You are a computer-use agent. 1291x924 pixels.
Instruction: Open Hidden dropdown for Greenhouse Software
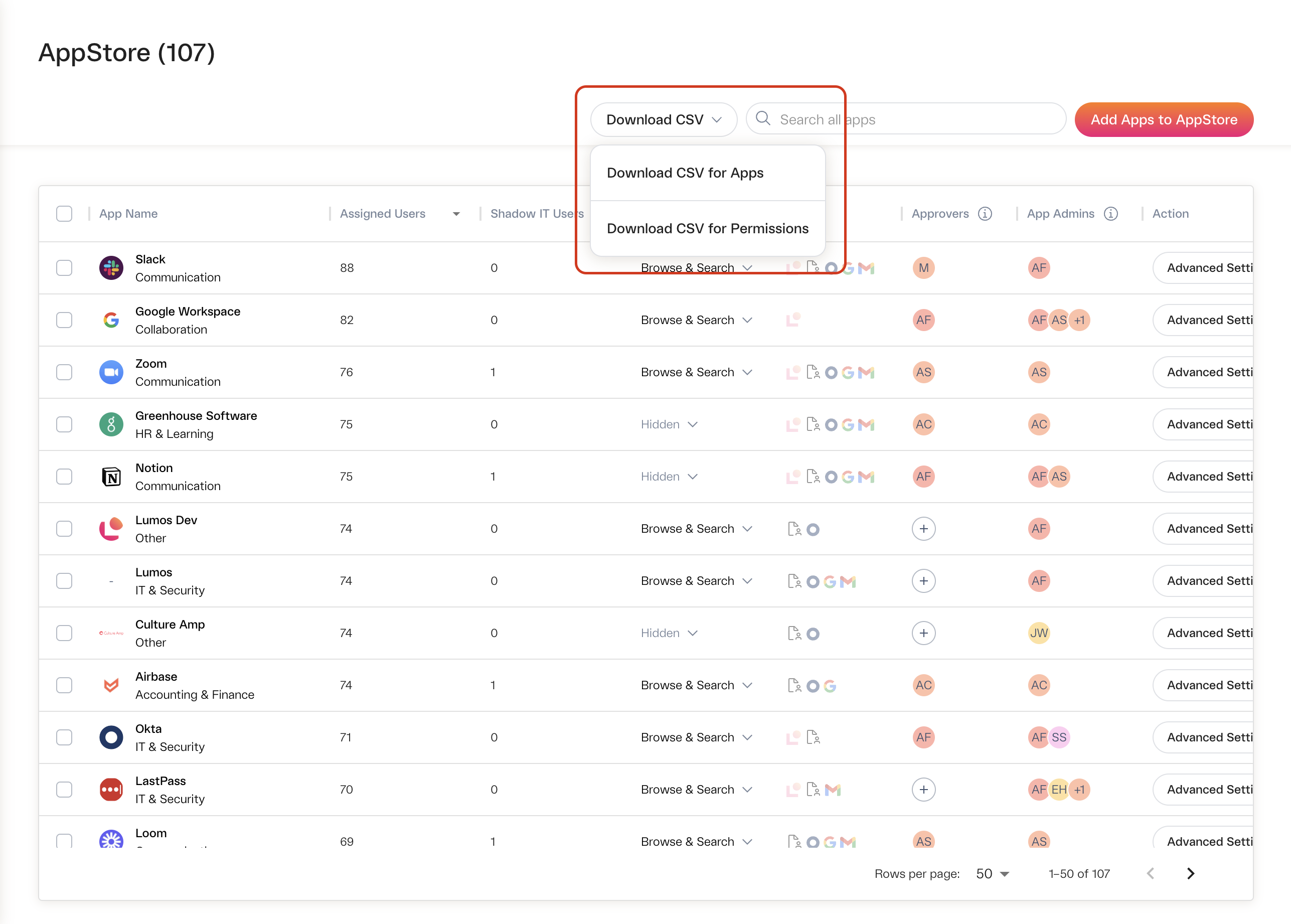[670, 424]
